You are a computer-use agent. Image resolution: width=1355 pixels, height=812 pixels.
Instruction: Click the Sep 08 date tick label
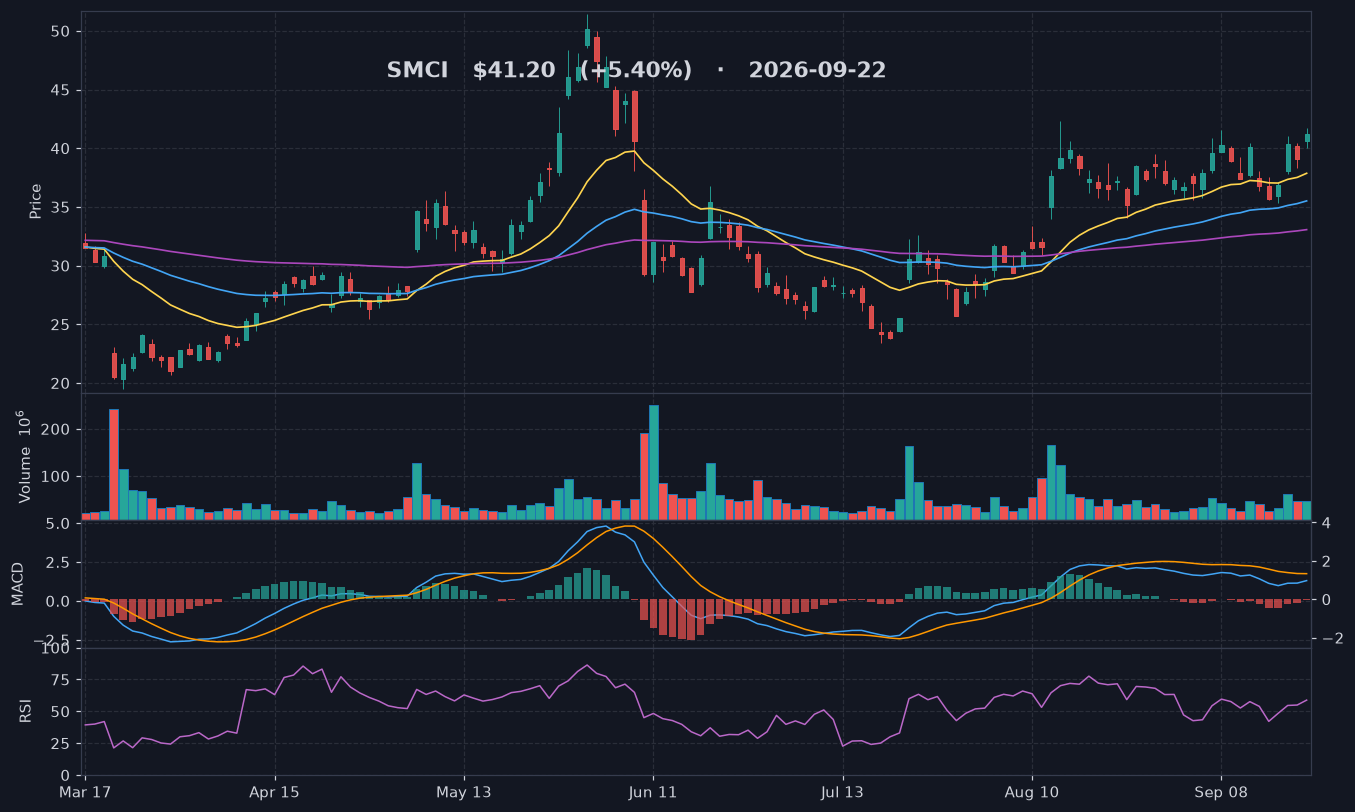coord(1221,792)
